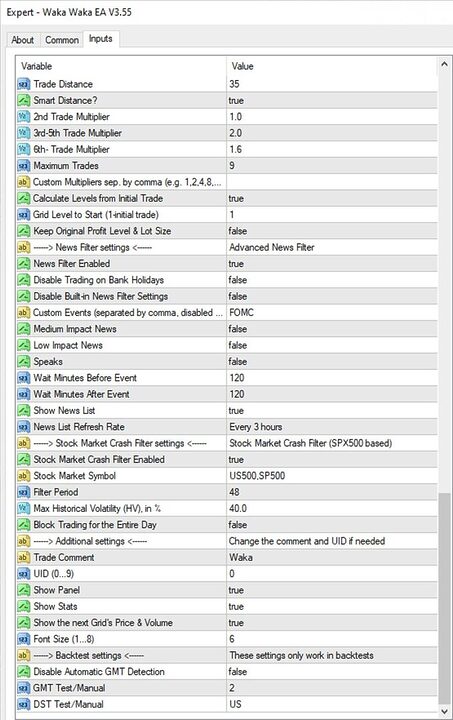Screen dimensions: 453x720
Task: Switch to the Common tab
Action: coord(62,40)
